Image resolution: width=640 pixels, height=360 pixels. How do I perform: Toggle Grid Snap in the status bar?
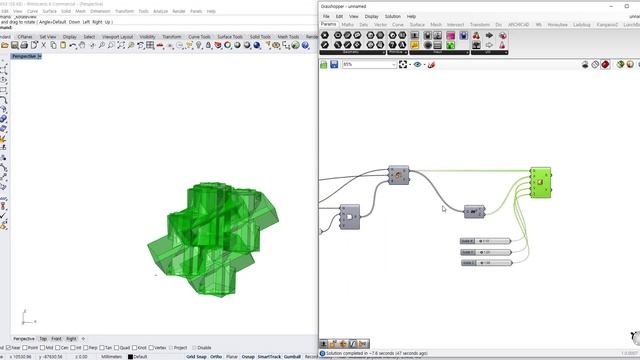(196, 357)
